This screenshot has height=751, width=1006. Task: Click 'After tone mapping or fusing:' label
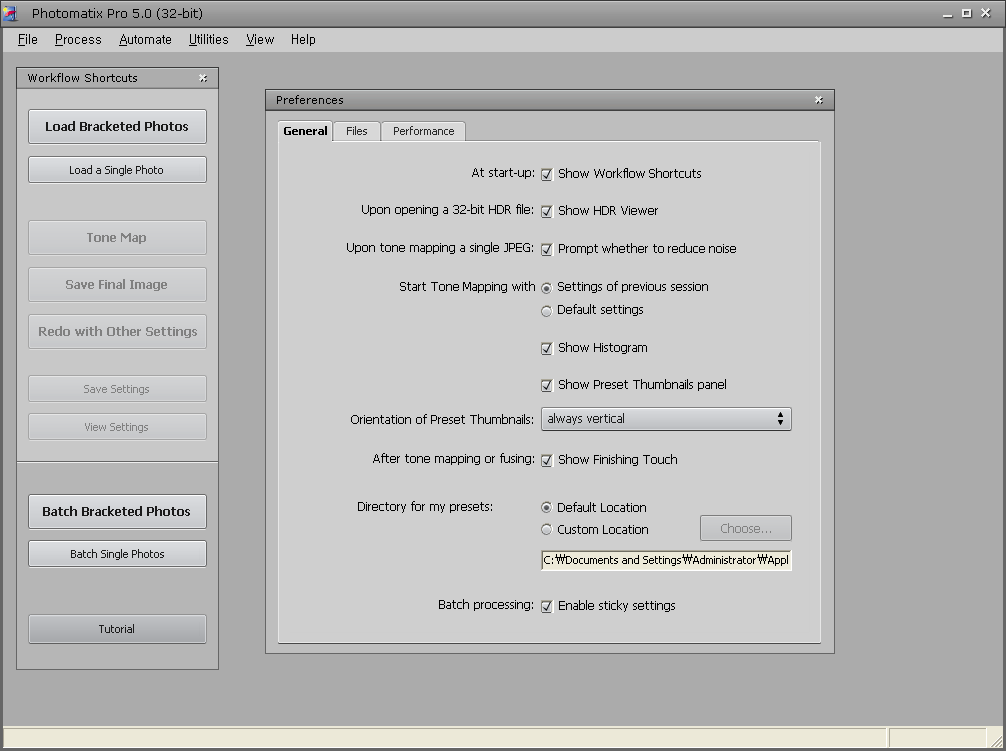pos(454,459)
